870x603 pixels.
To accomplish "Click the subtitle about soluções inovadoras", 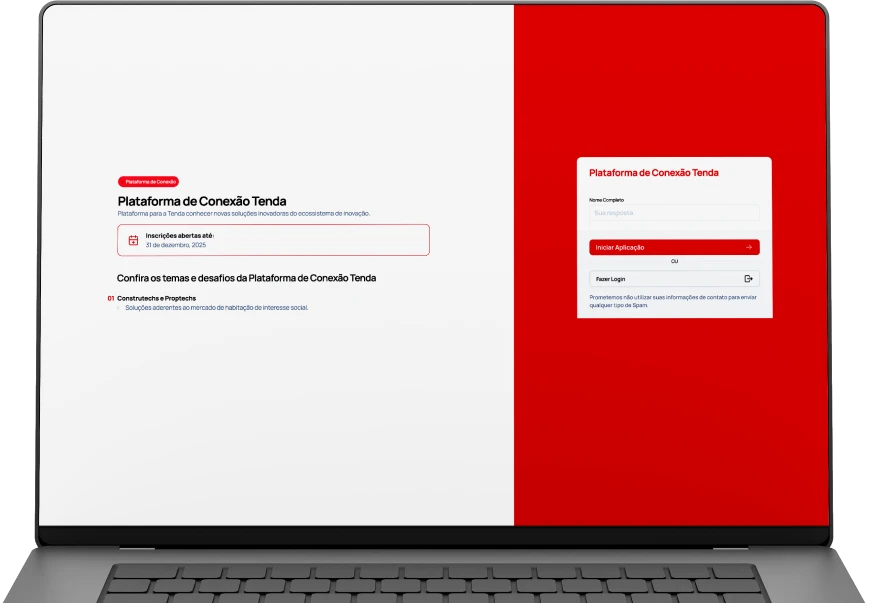I will click(244, 213).
